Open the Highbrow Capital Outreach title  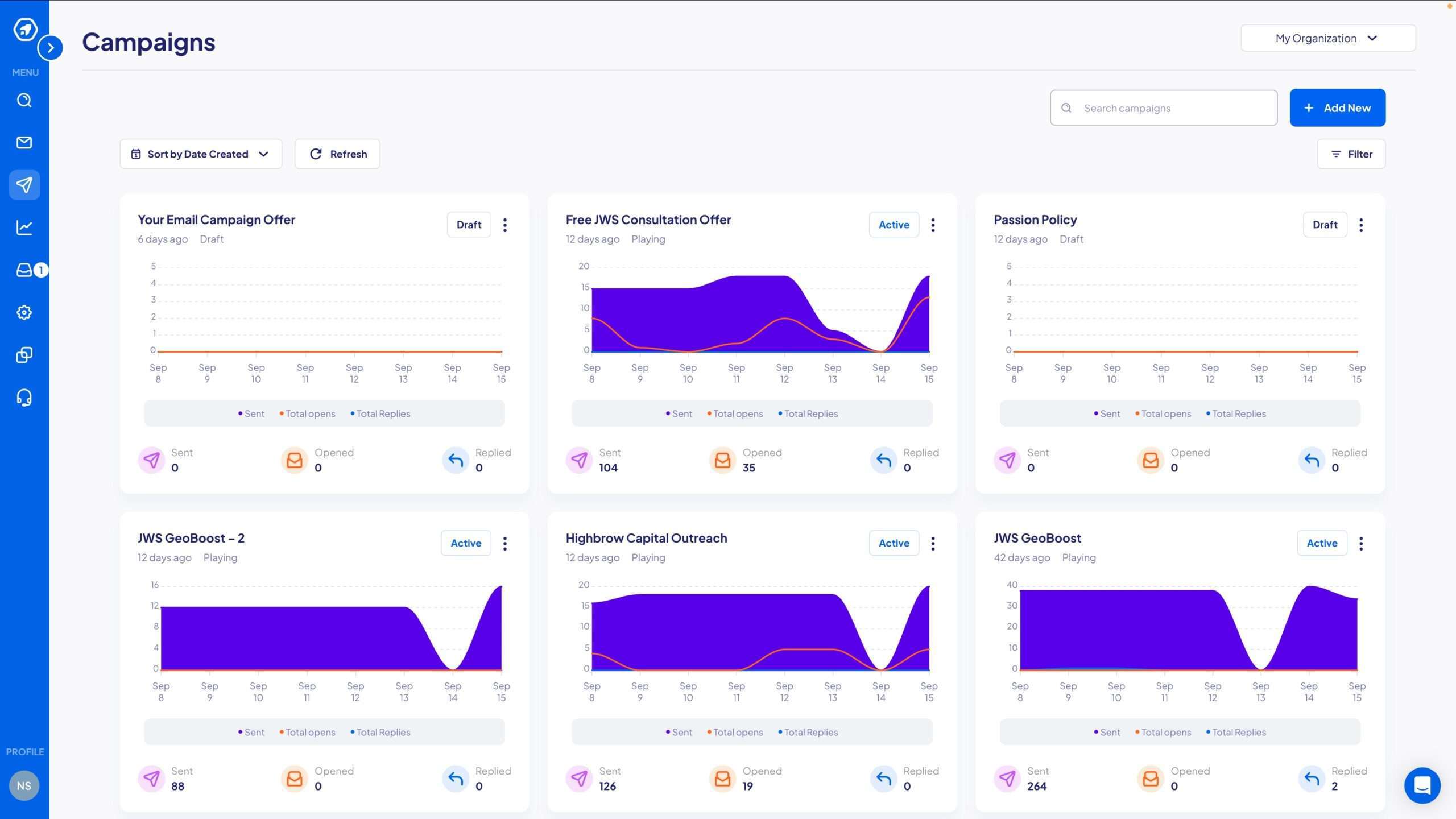tap(646, 538)
